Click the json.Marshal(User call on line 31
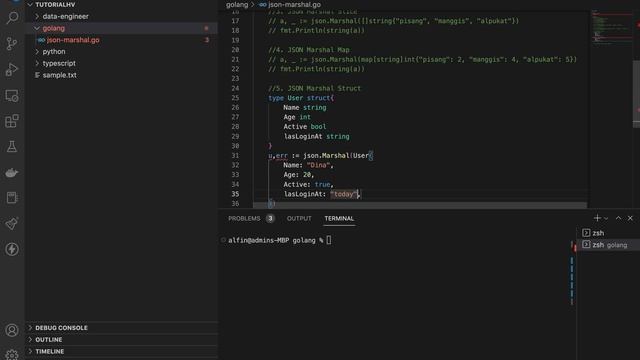Viewport: 640px width, 360px height. [x=337, y=156]
